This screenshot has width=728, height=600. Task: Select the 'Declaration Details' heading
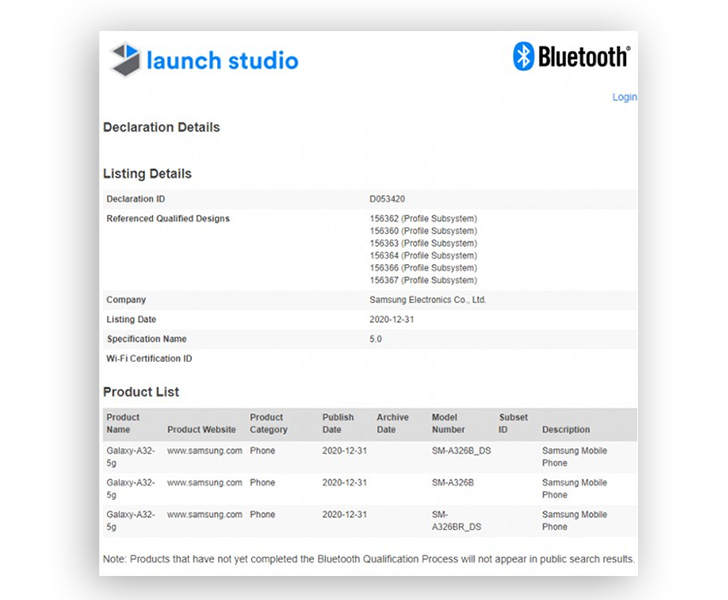pyautogui.click(x=162, y=127)
